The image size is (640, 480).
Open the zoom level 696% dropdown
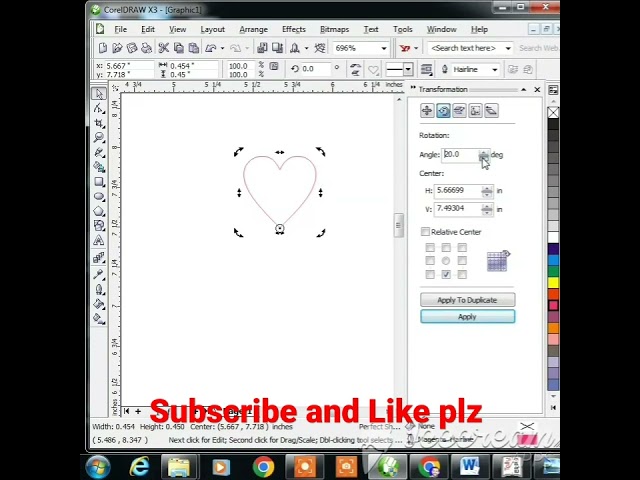coord(384,48)
